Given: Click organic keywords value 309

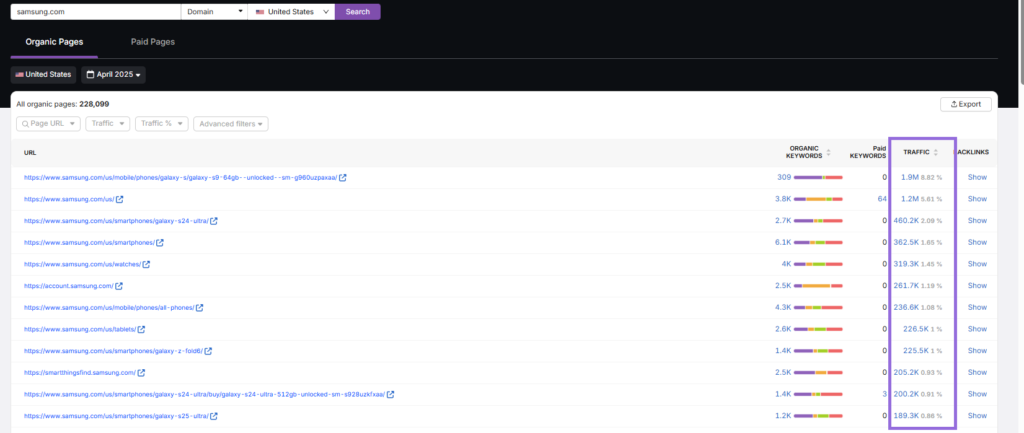Looking at the screenshot, I should [x=784, y=177].
